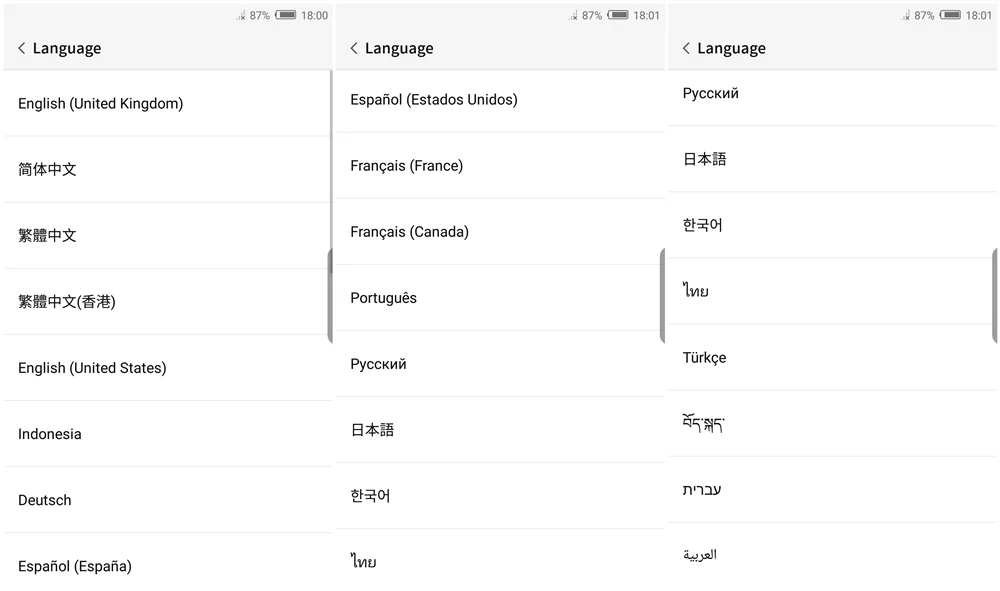This screenshot has height=591, width=1000.
Task: Tap the battery icon beside the 18:00 clock
Action: [x=286, y=15]
